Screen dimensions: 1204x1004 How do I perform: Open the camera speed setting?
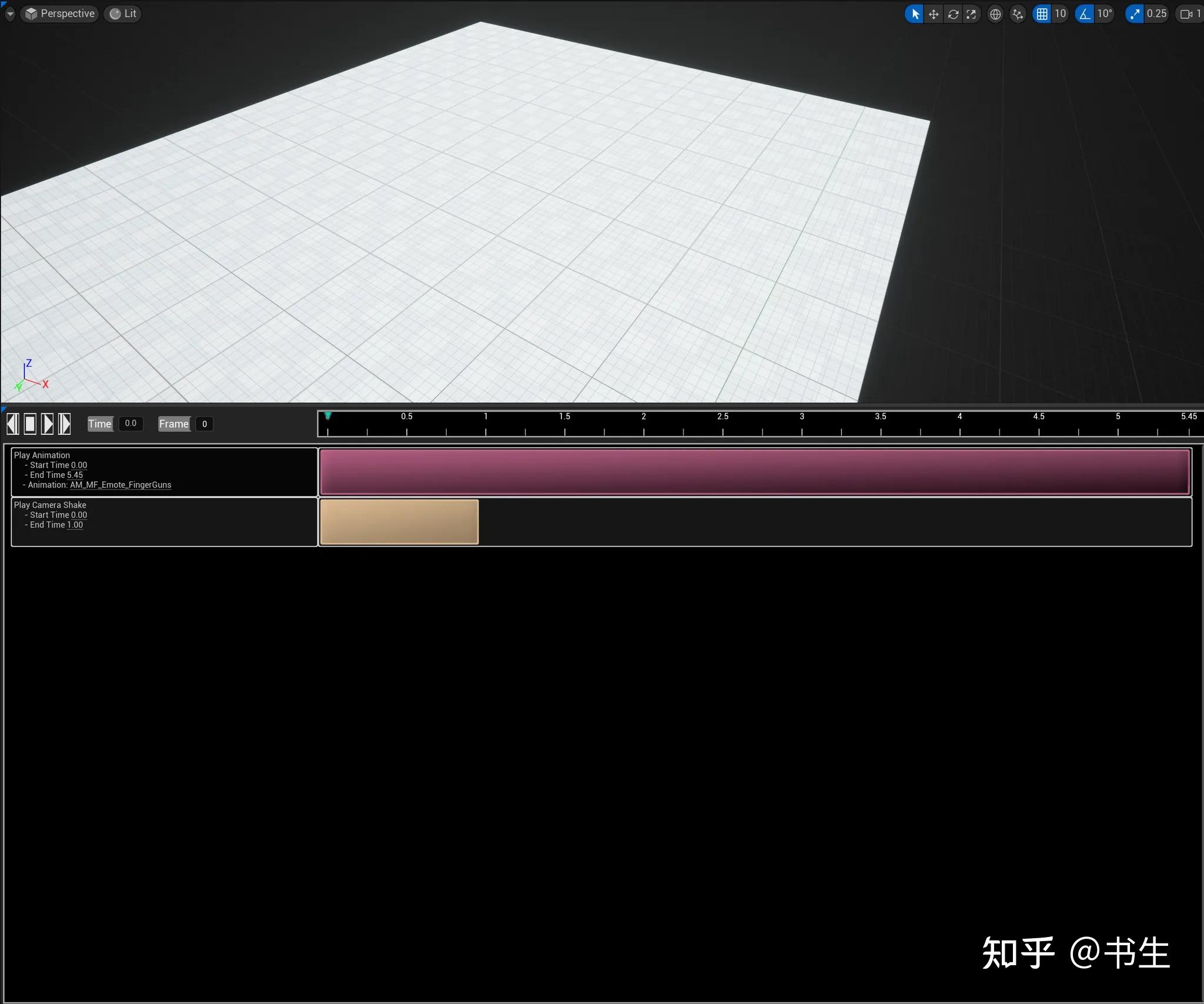pyautogui.click(x=1190, y=14)
